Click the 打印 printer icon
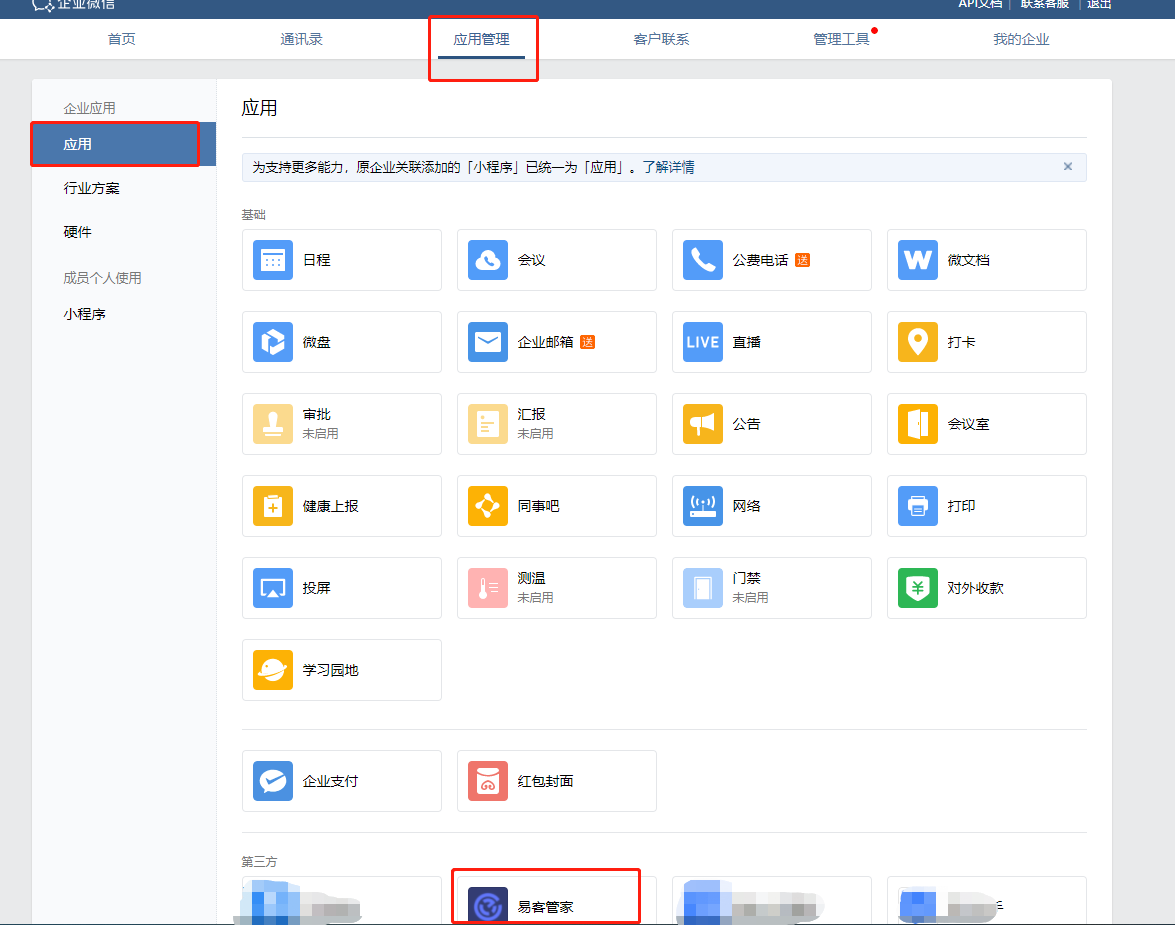 pos(918,506)
